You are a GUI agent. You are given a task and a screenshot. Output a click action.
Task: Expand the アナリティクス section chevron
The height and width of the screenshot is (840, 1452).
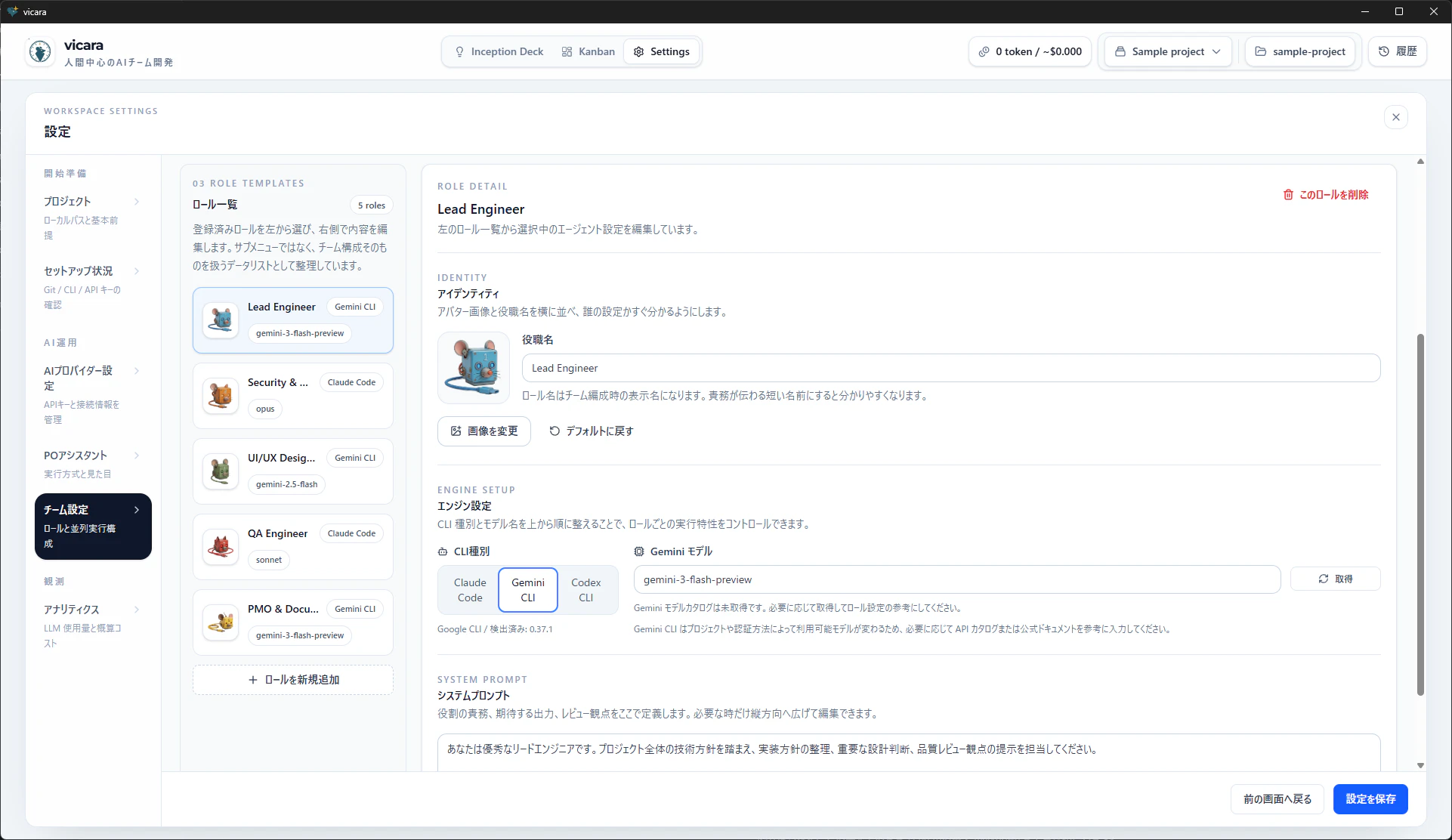[137, 610]
